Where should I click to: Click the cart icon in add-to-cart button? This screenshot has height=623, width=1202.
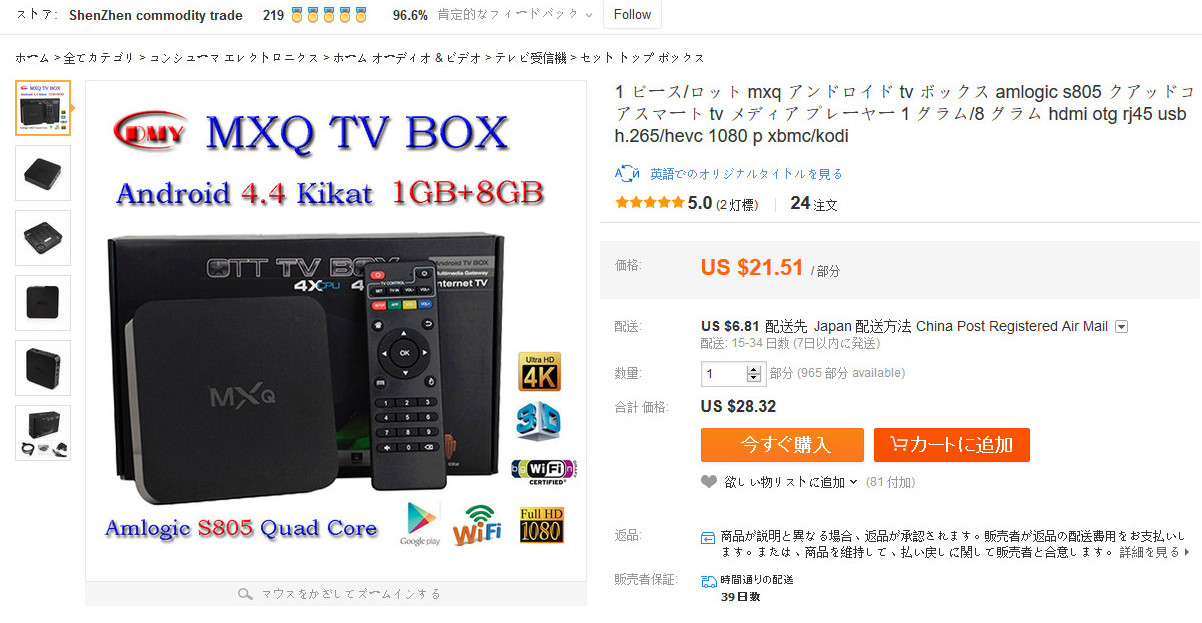tap(898, 445)
